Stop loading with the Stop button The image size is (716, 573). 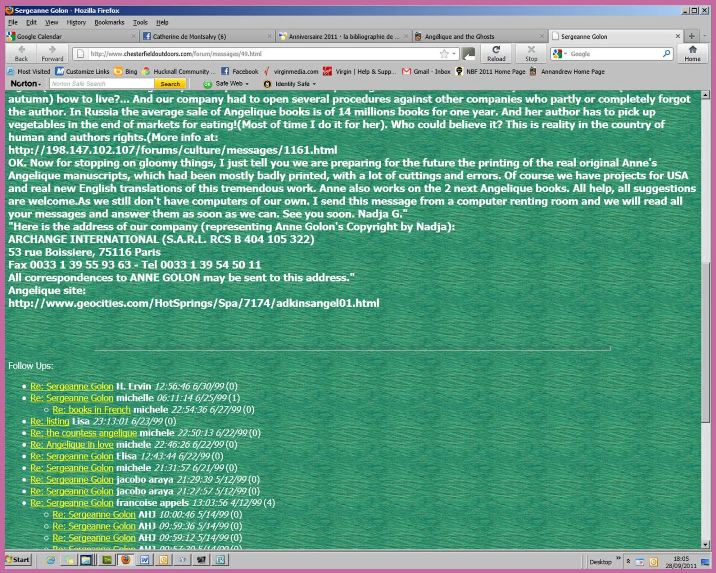point(531,53)
